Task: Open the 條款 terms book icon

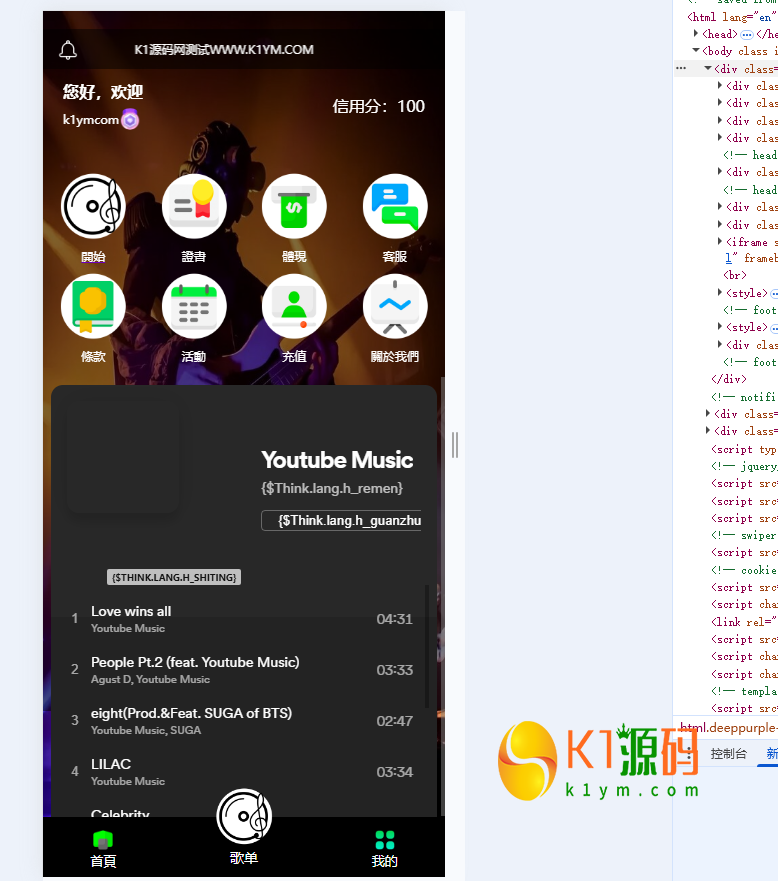Action: (93, 306)
